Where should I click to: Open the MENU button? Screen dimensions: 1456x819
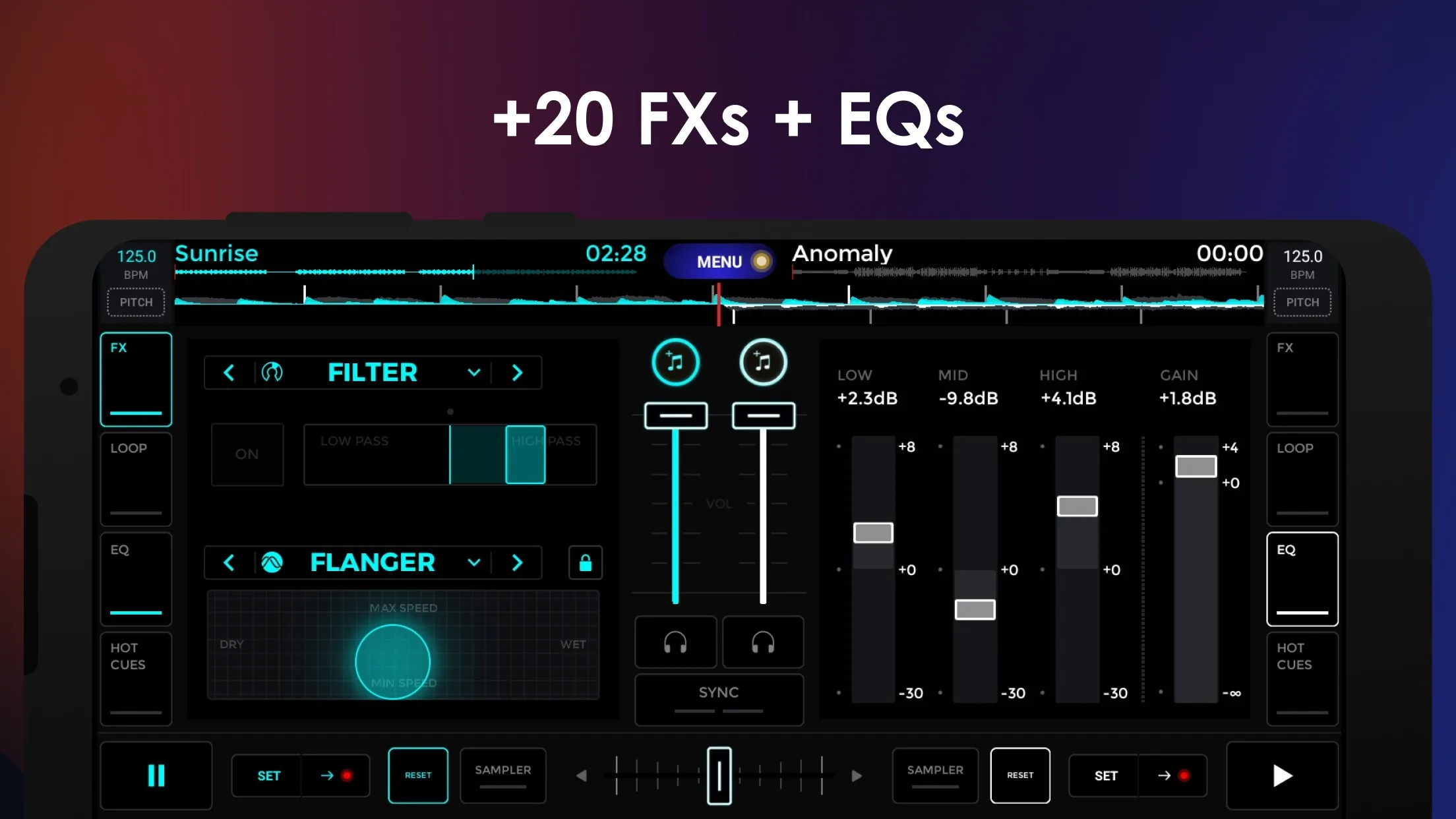click(720, 262)
